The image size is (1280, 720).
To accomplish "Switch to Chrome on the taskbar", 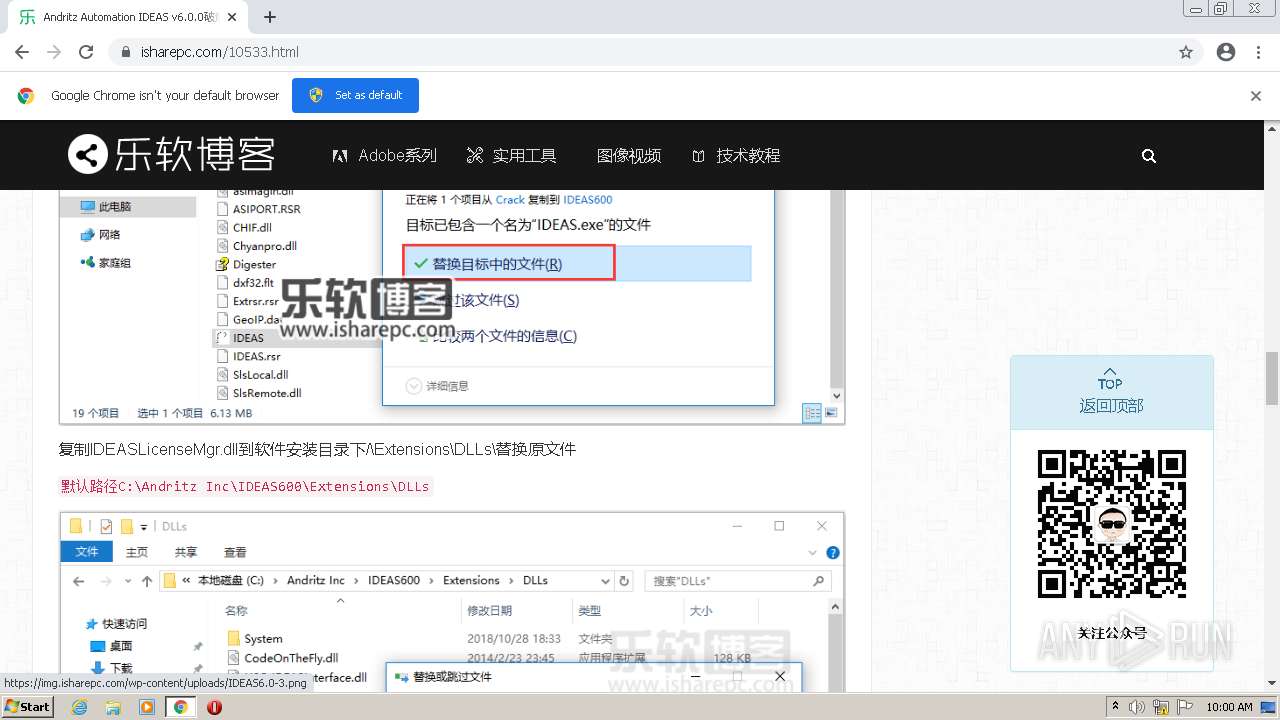I will 181,707.
